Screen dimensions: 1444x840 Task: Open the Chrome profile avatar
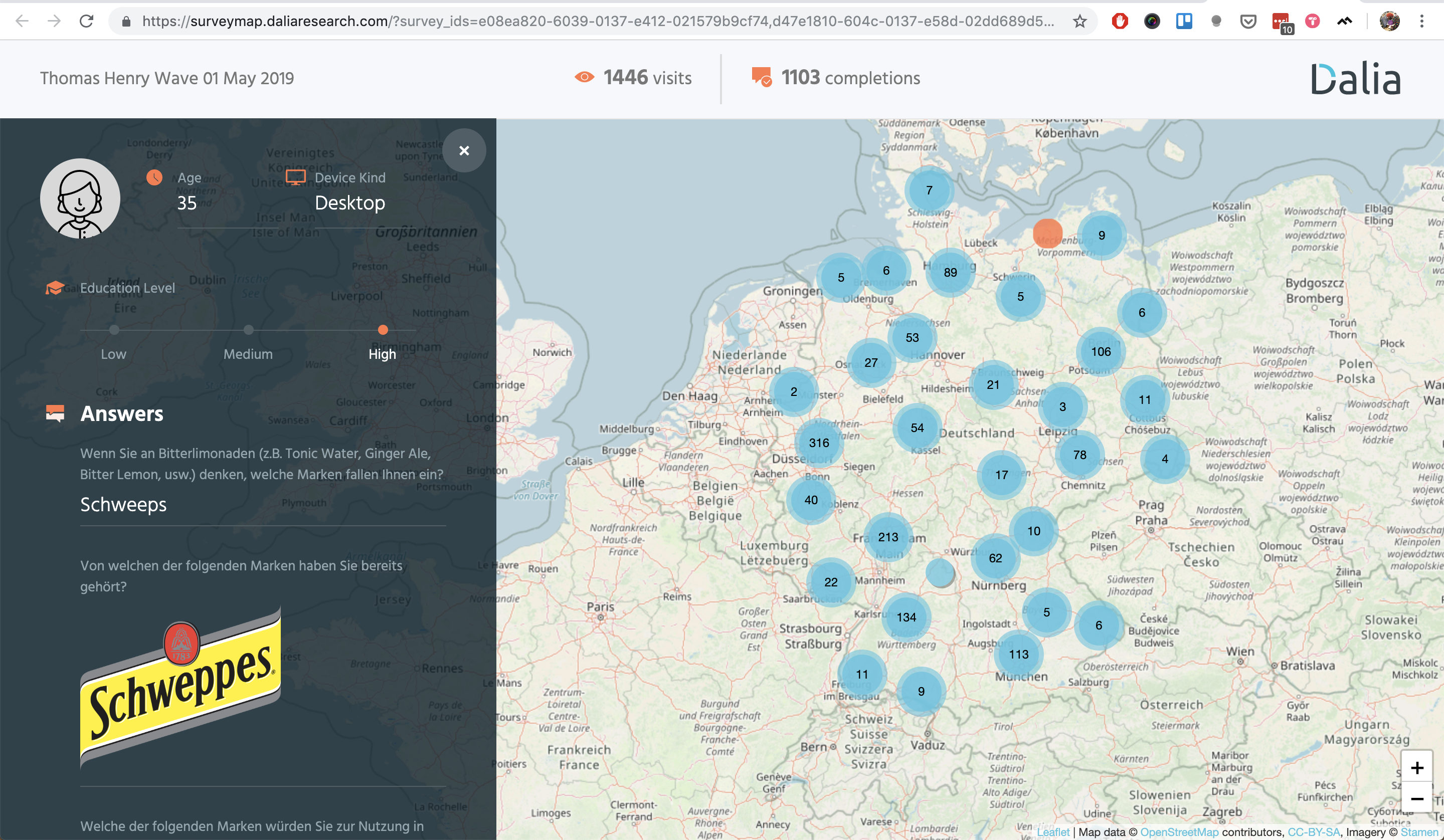tap(1389, 21)
